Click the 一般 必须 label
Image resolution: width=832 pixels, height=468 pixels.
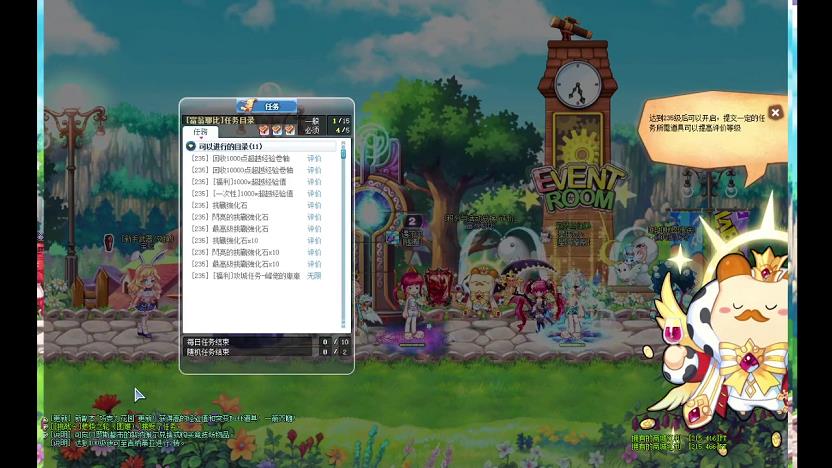312,125
